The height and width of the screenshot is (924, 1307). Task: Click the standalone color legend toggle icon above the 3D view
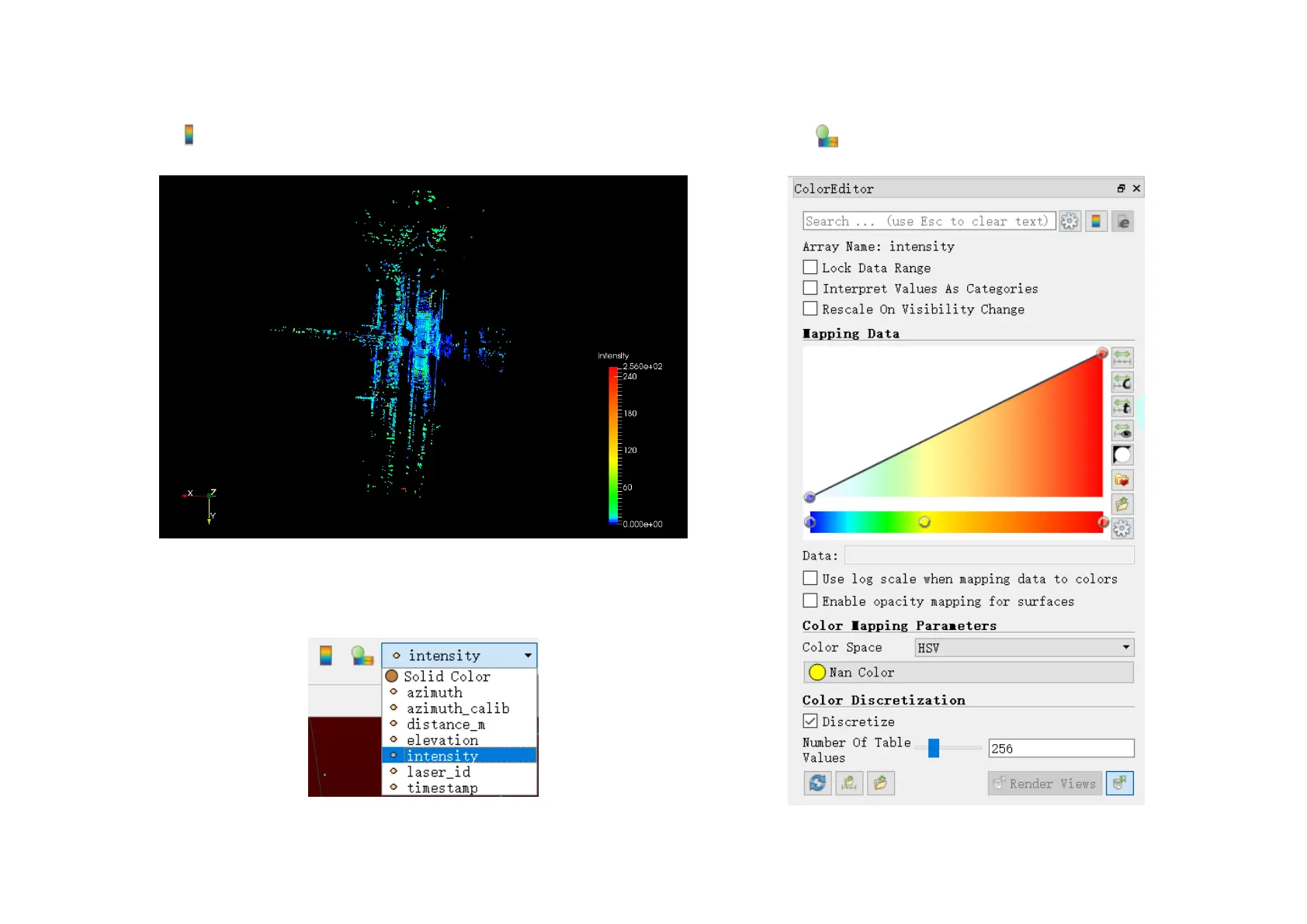pos(189,134)
